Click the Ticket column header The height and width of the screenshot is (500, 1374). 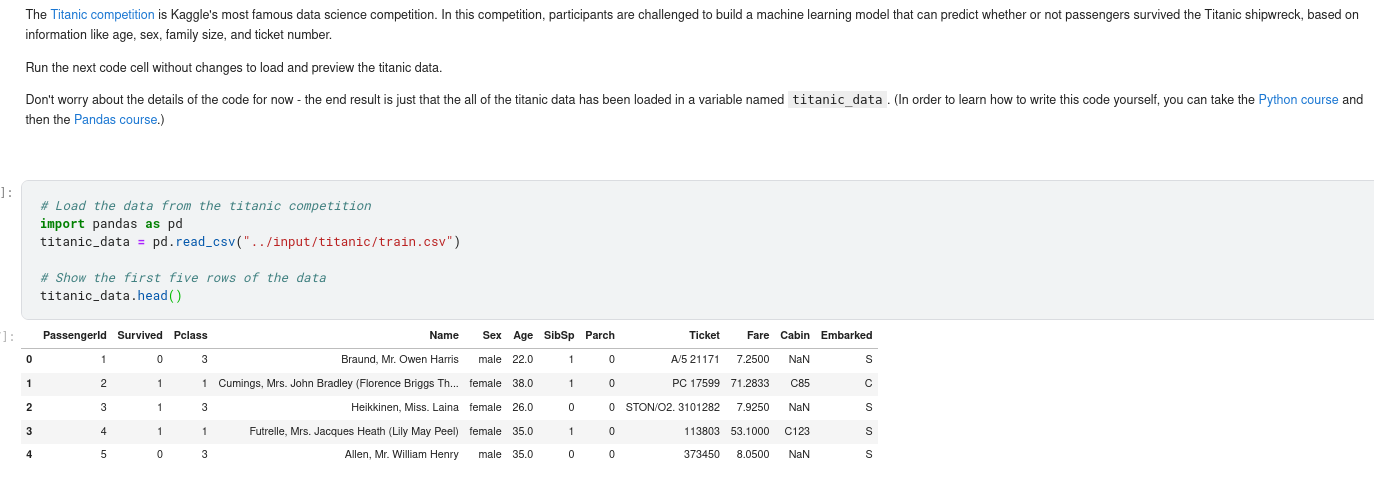pyautogui.click(x=704, y=335)
